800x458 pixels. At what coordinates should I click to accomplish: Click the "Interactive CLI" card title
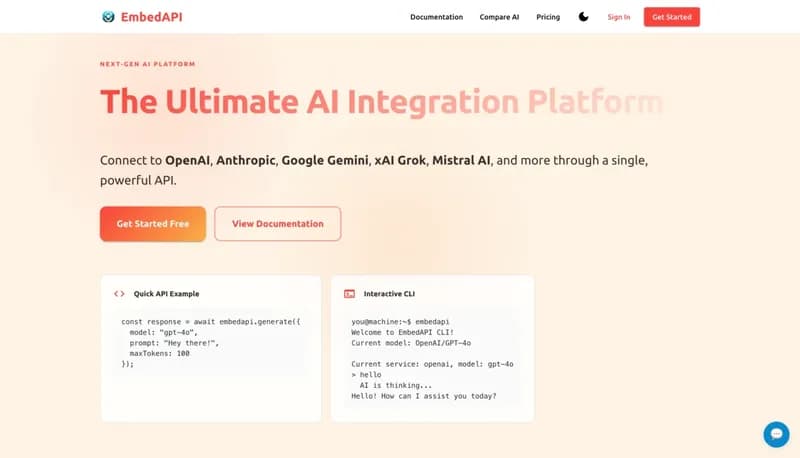click(389, 294)
